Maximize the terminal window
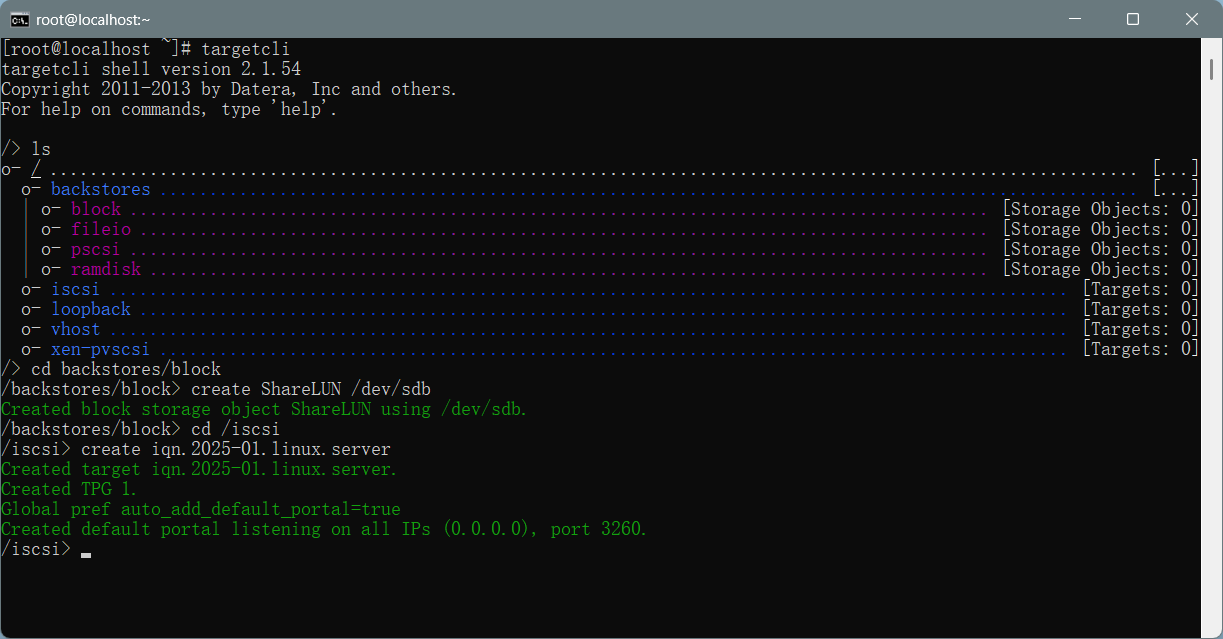This screenshot has width=1223, height=639. tap(1133, 19)
